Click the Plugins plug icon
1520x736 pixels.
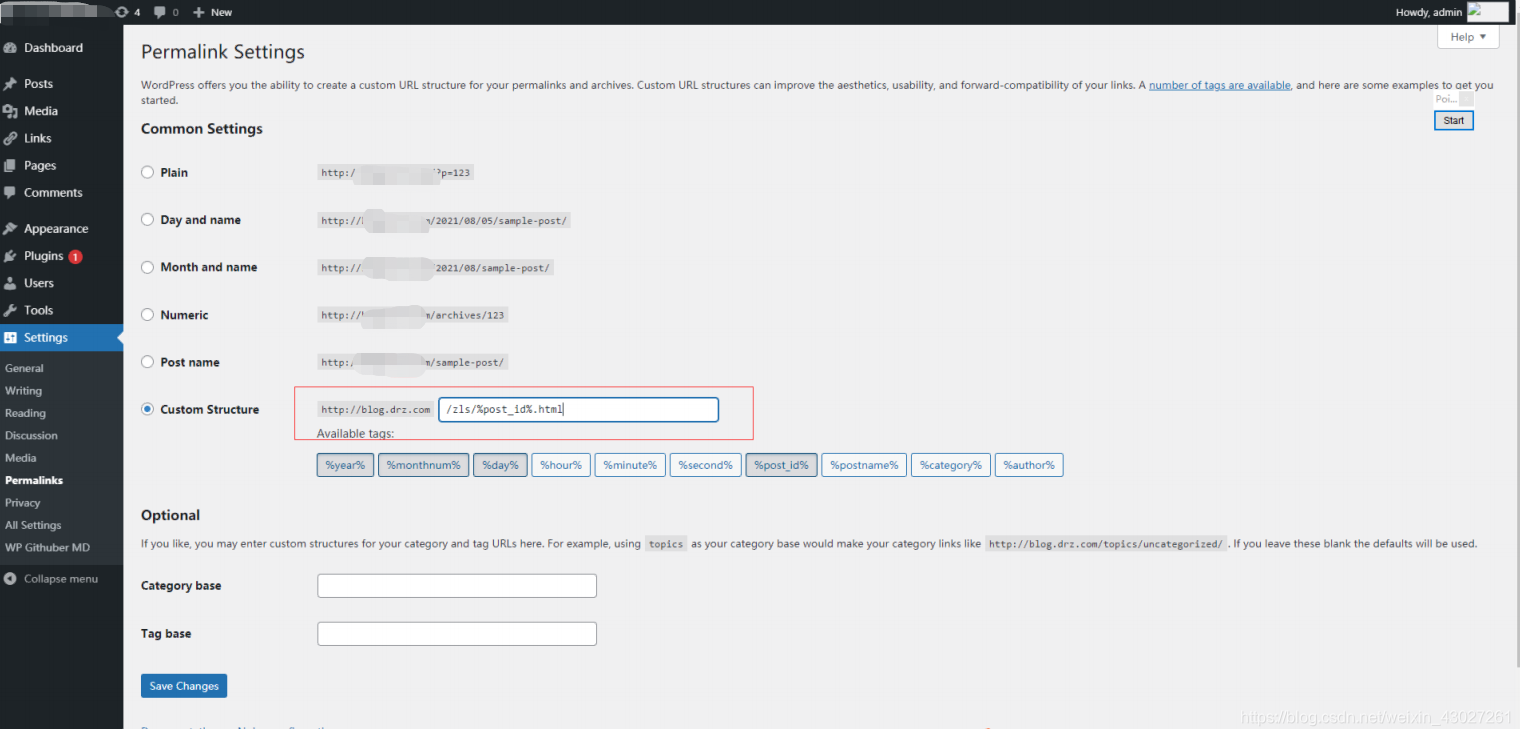pyautogui.click(x=10, y=256)
